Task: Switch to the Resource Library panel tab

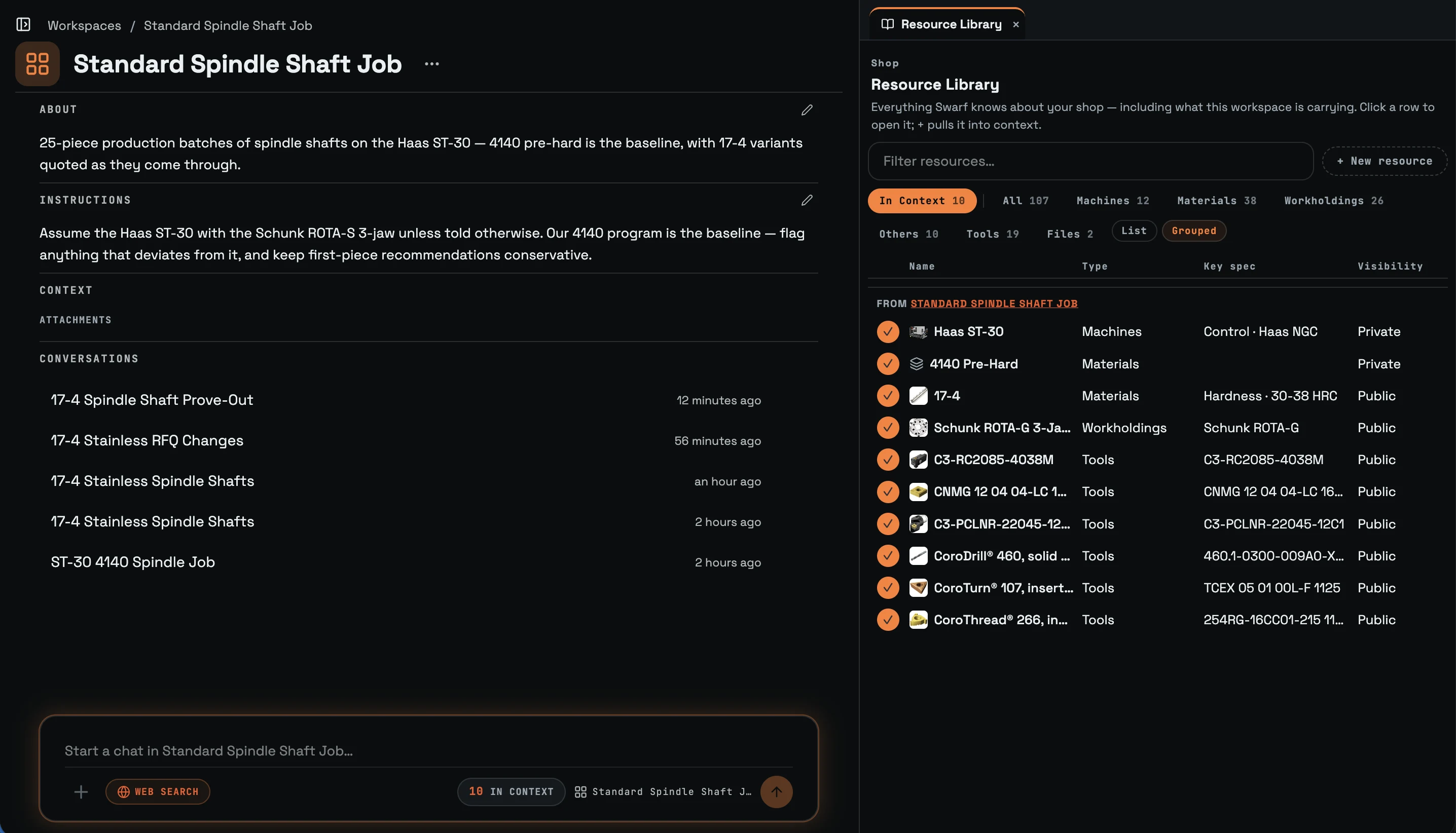Action: 947,24
